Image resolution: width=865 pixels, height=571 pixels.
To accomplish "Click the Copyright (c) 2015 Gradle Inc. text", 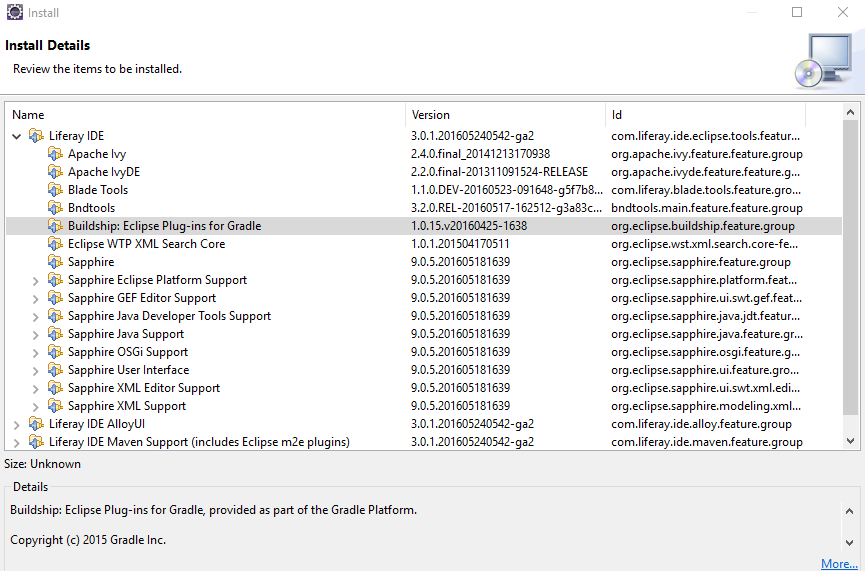I will pos(88,540).
